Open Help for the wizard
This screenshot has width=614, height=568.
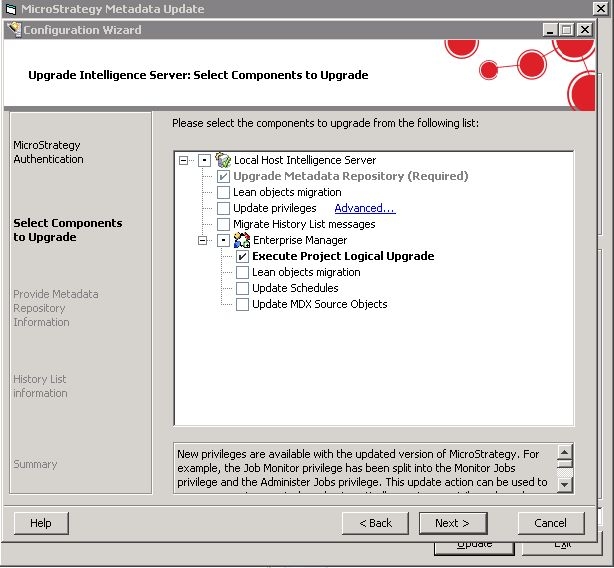41,523
